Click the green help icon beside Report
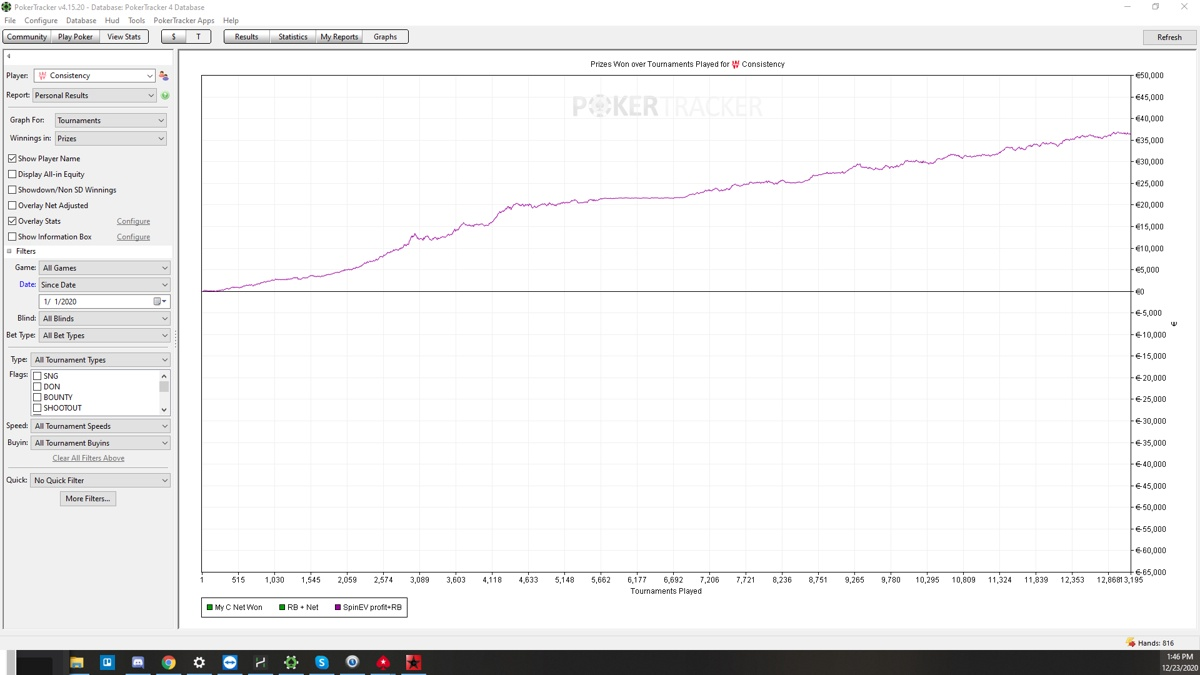This screenshot has width=1200, height=675. coord(165,96)
